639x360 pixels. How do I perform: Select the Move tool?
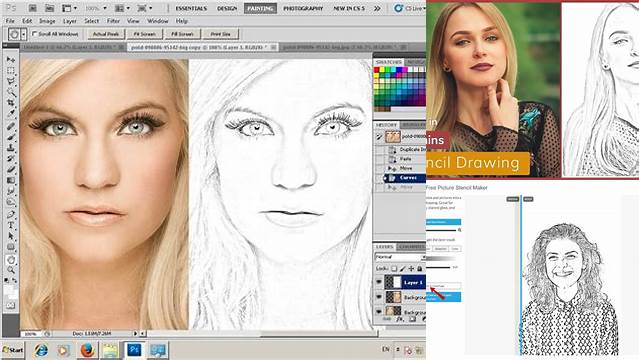pos(11,60)
